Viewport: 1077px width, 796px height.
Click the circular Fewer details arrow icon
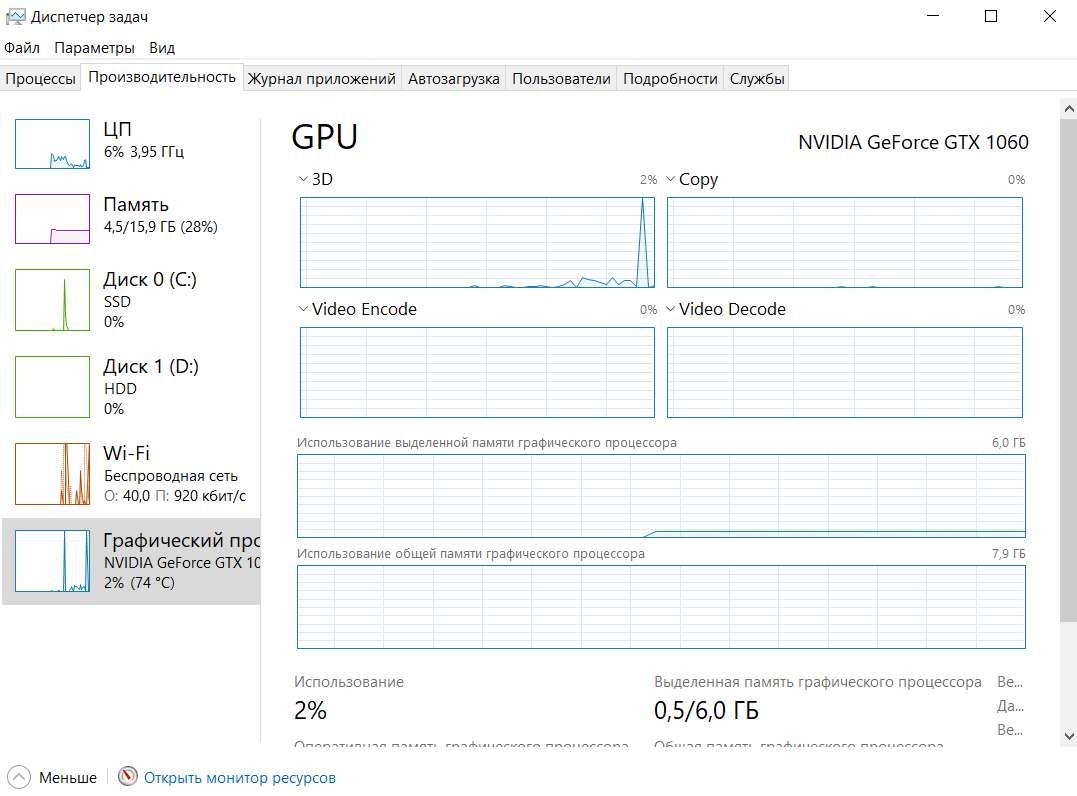(19, 777)
